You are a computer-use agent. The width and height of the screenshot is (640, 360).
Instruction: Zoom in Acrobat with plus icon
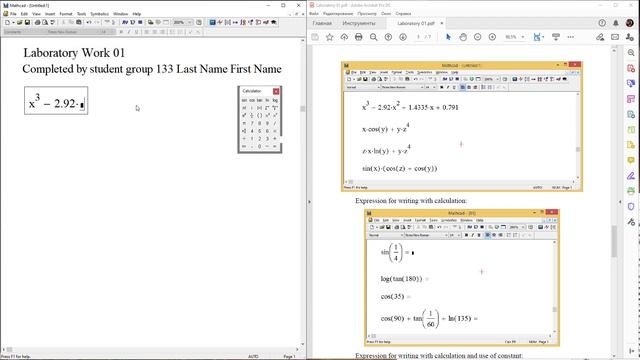[492, 37]
